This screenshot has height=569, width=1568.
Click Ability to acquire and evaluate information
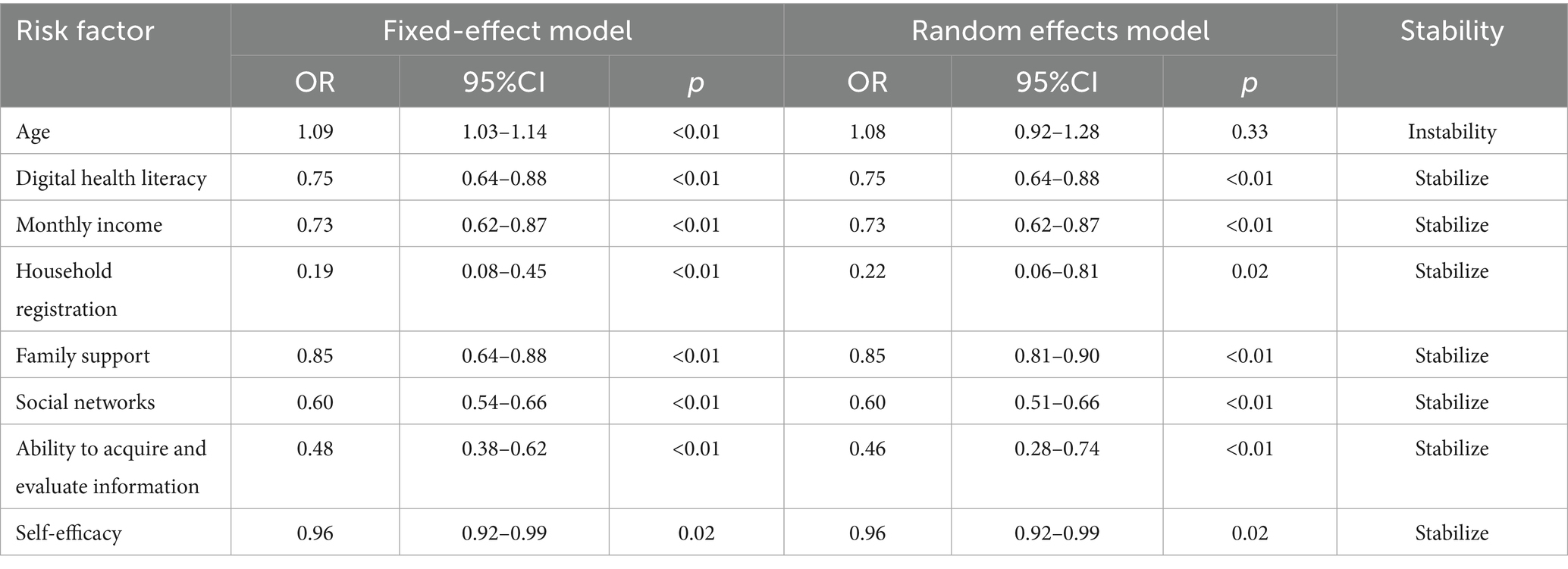click(111, 467)
